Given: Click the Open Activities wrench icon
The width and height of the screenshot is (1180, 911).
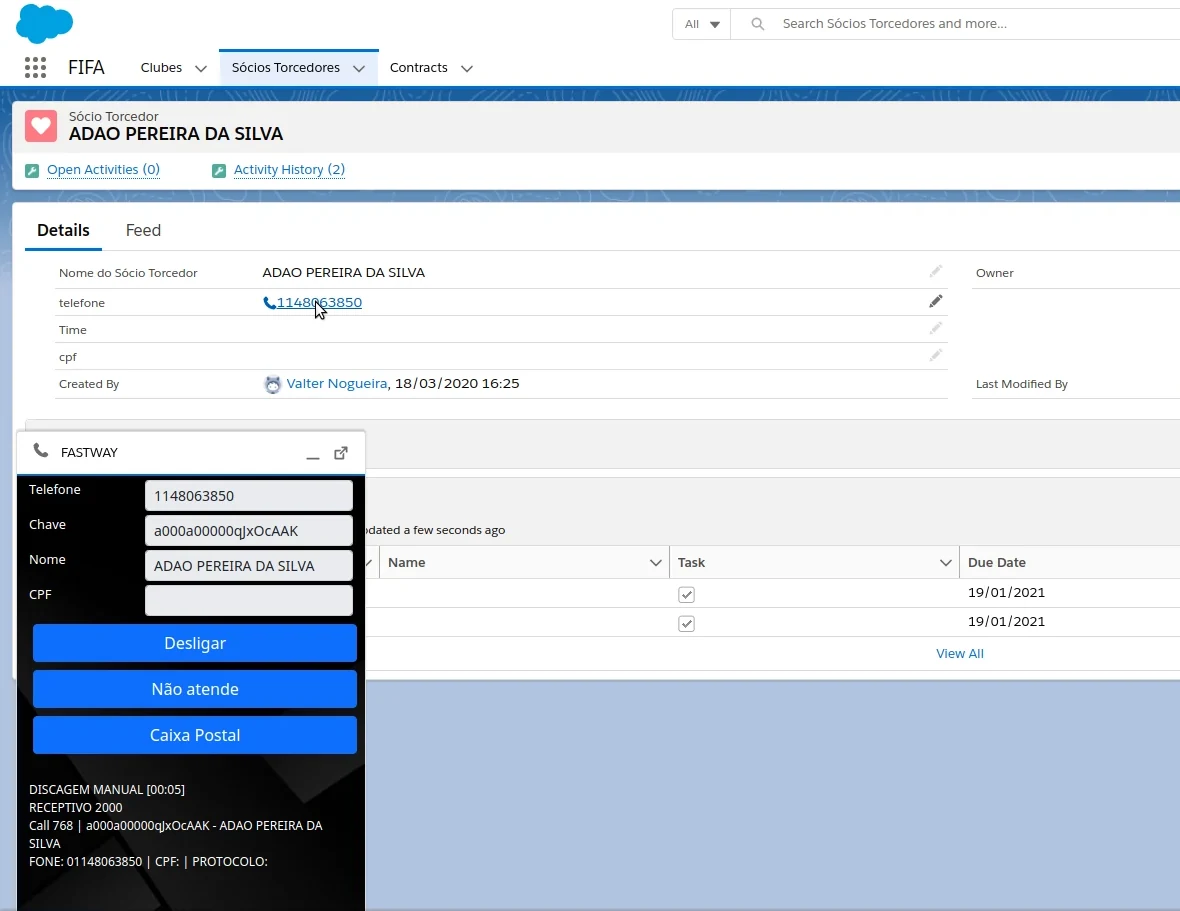Looking at the screenshot, I should pos(32,171).
